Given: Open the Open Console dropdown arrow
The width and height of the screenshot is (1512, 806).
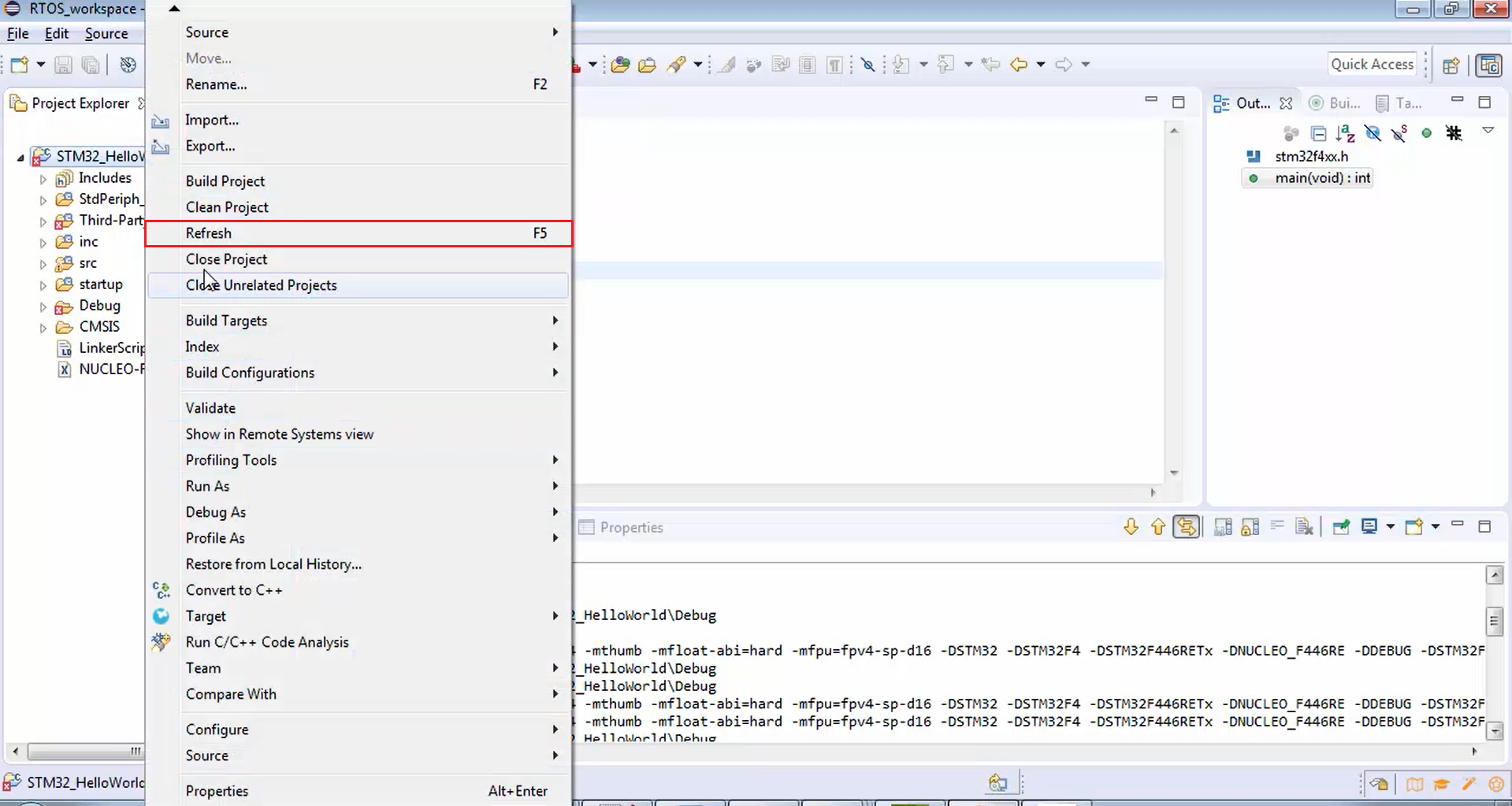Looking at the screenshot, I should [x=1435, y=526].
